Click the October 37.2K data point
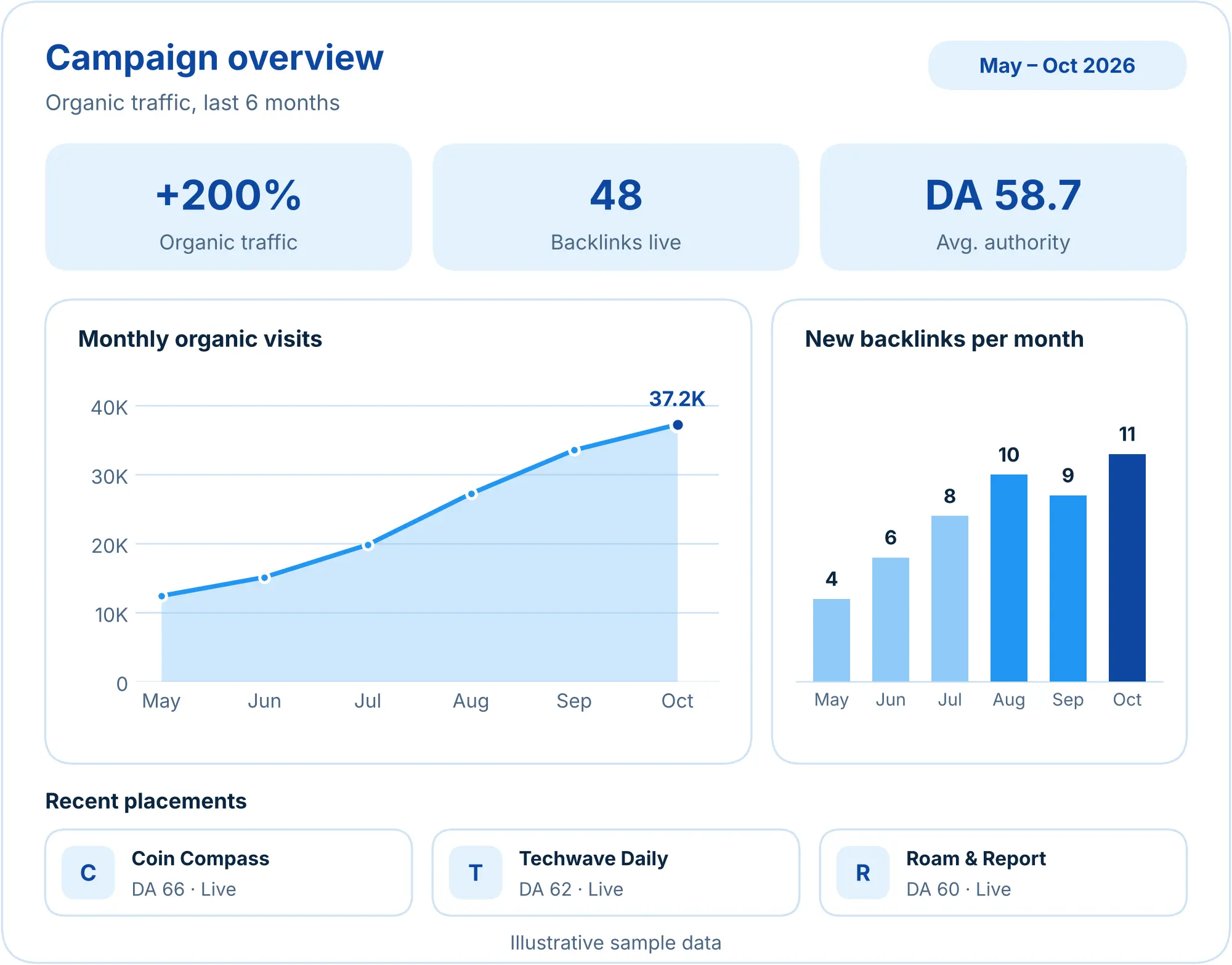The height and width of the screenshot is (965, 1232). click(x=678, y=425)
